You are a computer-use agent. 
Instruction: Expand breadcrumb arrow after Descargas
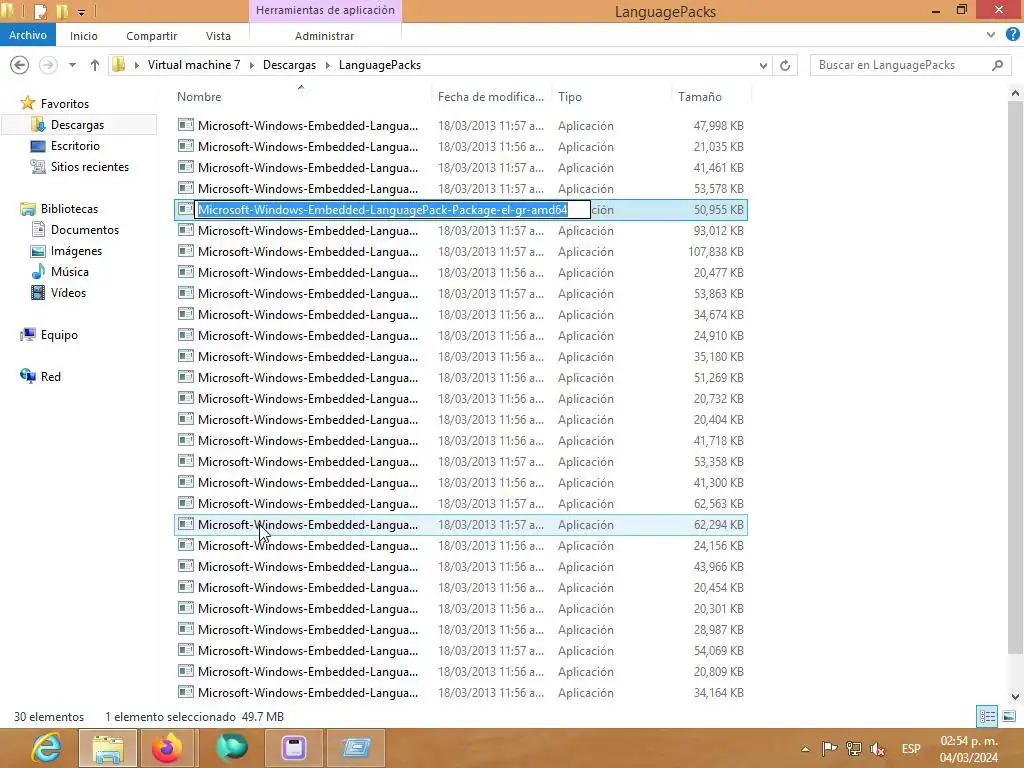[327, 65]
